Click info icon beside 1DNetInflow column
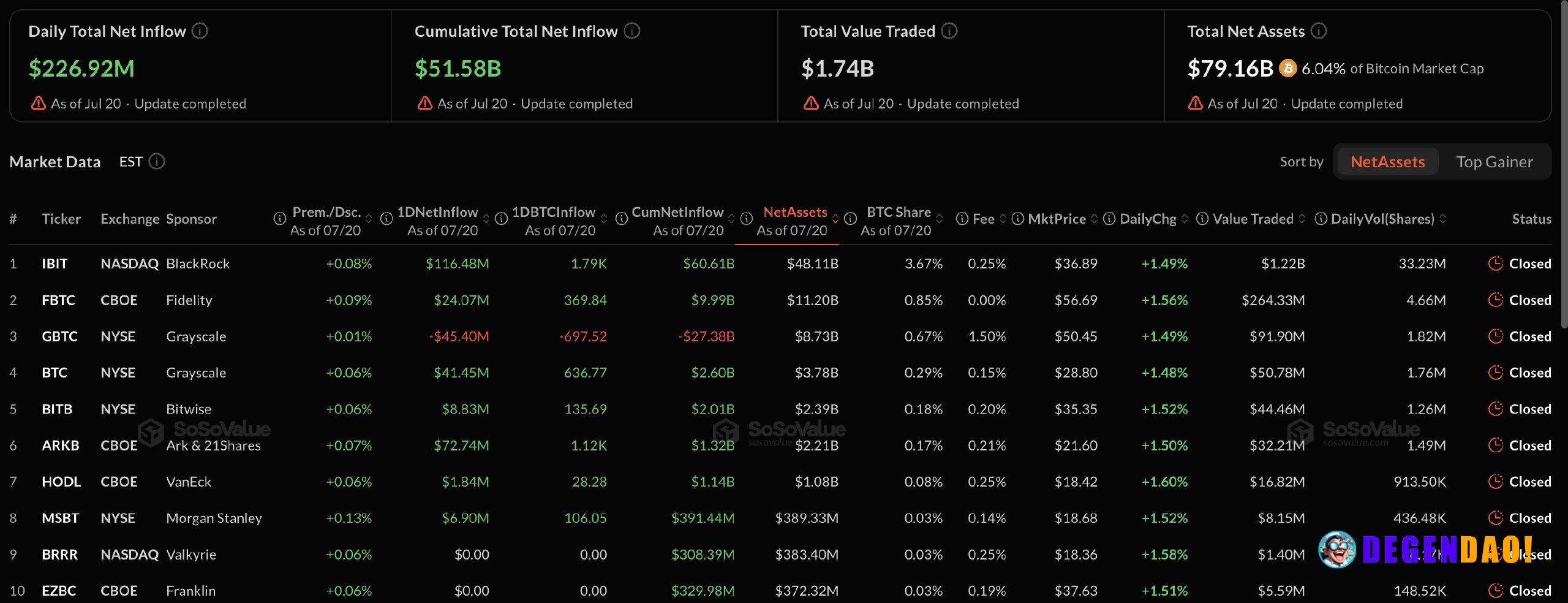 click(386, 219)
